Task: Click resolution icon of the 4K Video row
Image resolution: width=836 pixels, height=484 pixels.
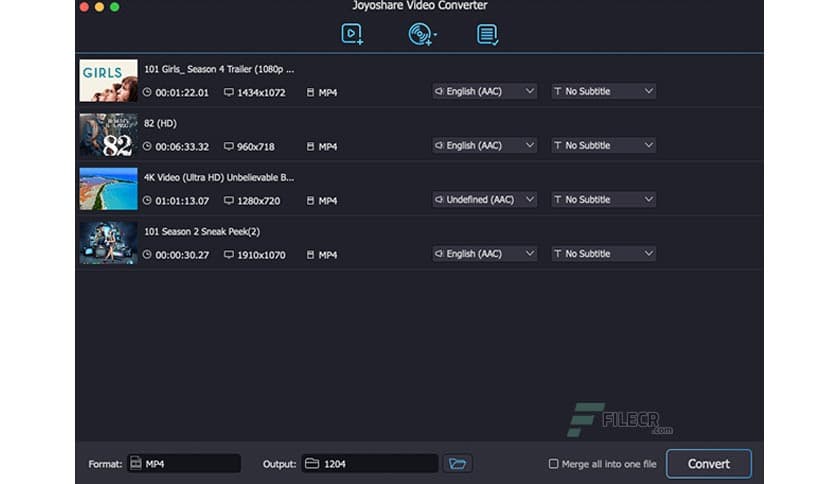Action: click(229, 201)
